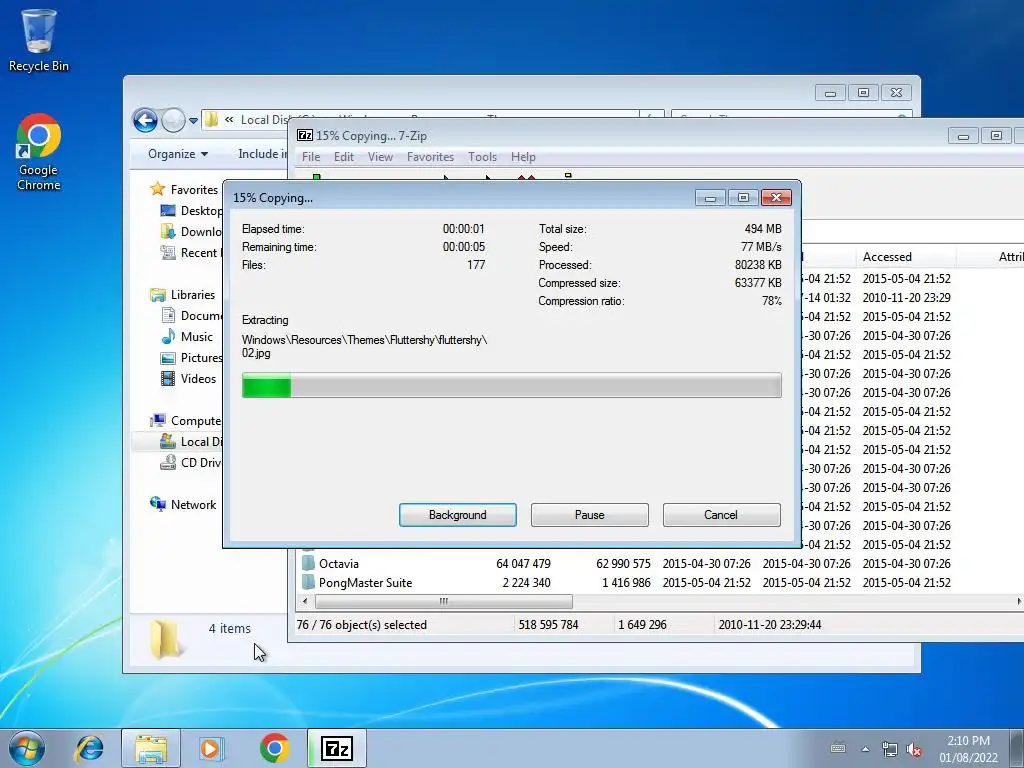
Task: Select Local Disk in navigation pane
Action: [x=201, y=441]
